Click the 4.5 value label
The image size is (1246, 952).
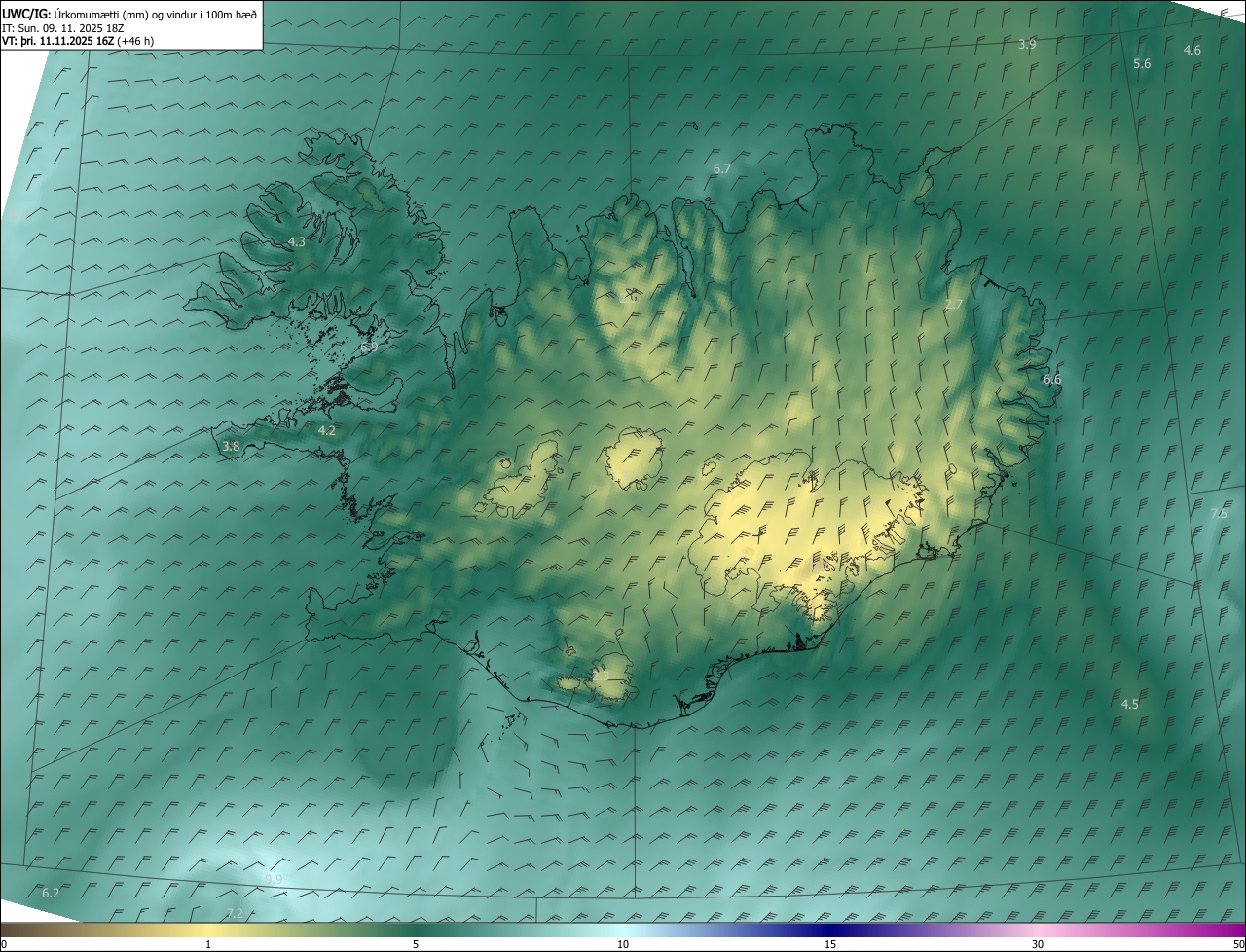pos(1129,704)
